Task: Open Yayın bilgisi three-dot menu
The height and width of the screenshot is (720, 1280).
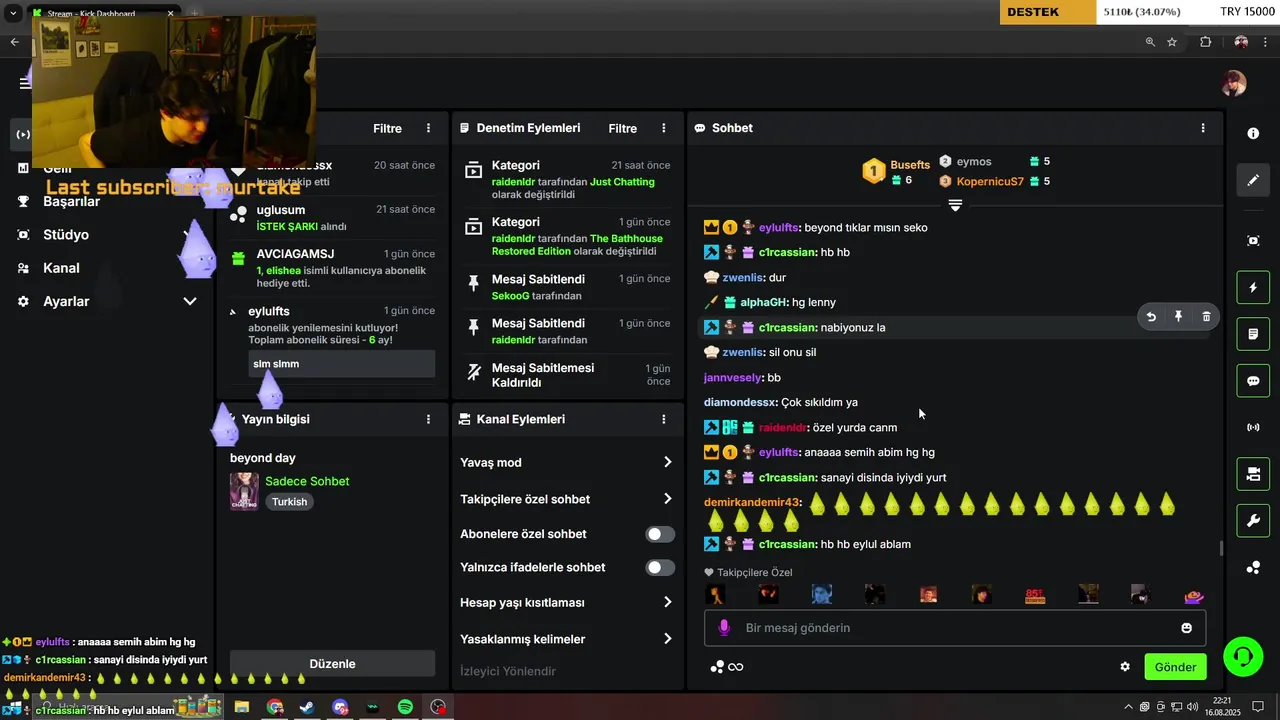Action: [428, 419]
